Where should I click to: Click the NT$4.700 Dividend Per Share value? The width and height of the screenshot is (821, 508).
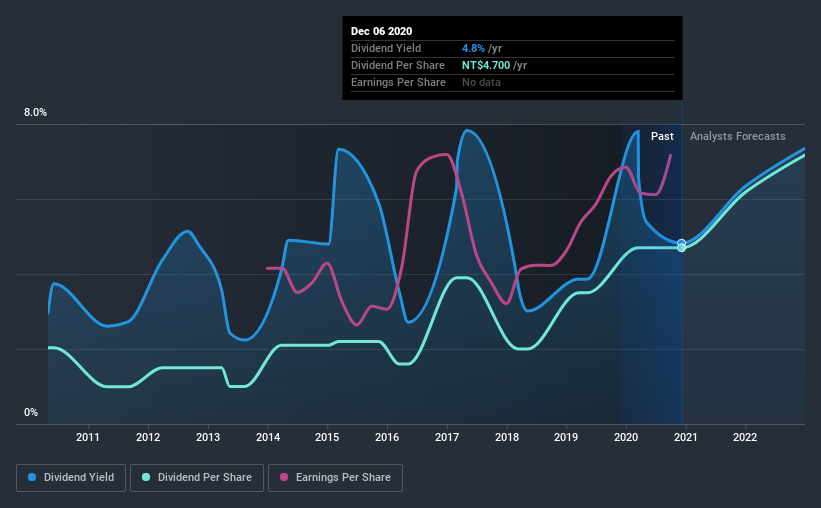click(486, 65)
